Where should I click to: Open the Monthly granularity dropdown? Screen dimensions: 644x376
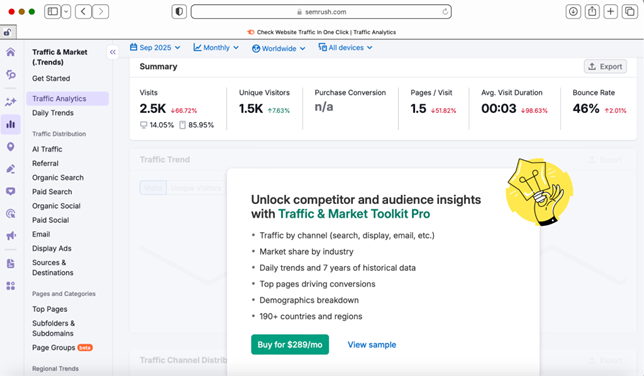click(x=216, y=48)
